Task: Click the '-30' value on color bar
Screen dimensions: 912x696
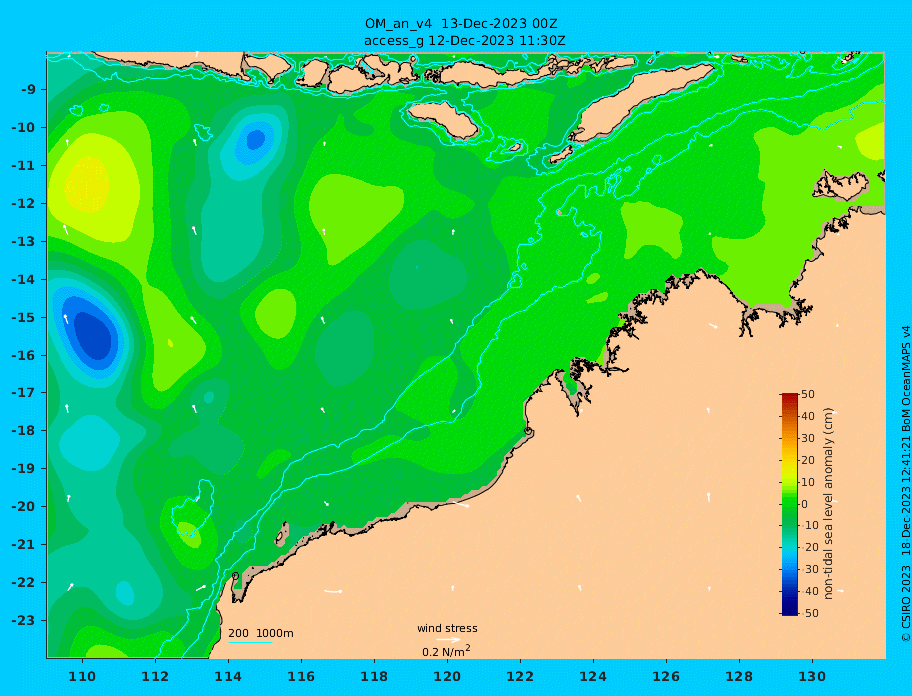Action: [808, 570]
